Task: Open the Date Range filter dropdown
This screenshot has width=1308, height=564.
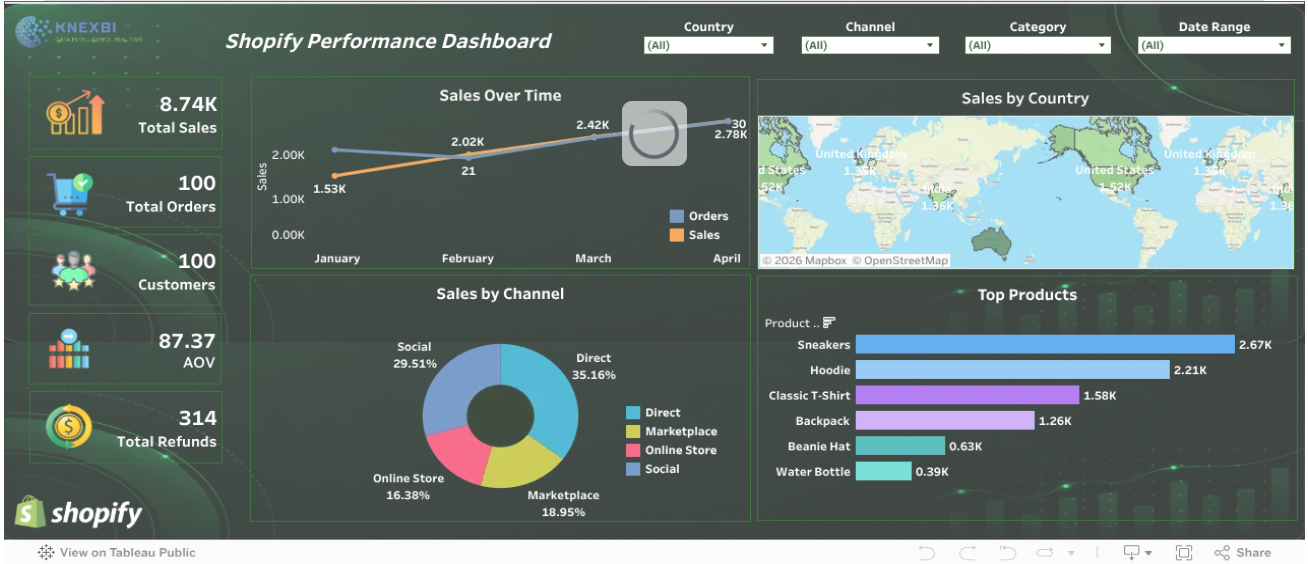Action: pos(1214,45)
